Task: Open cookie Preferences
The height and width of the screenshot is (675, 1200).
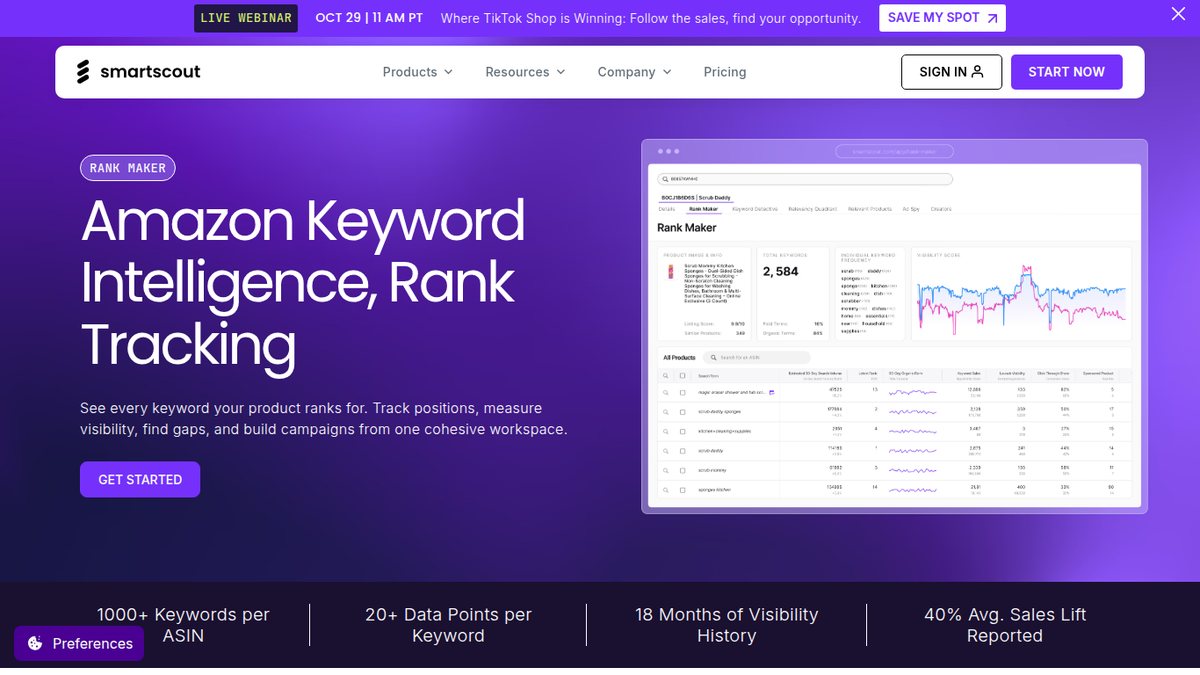Action: tap(79, 644)
